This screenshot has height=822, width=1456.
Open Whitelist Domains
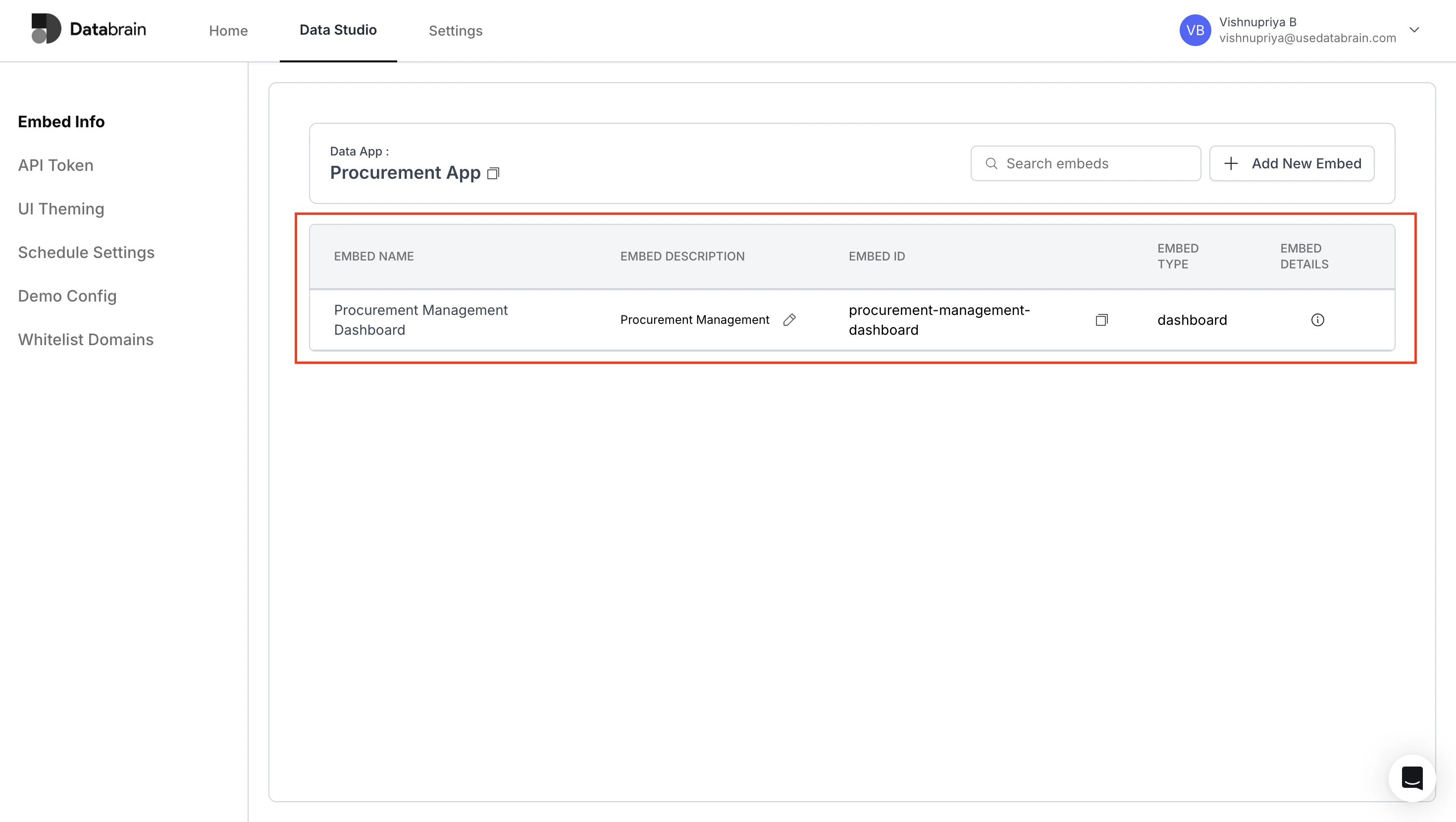85,339
